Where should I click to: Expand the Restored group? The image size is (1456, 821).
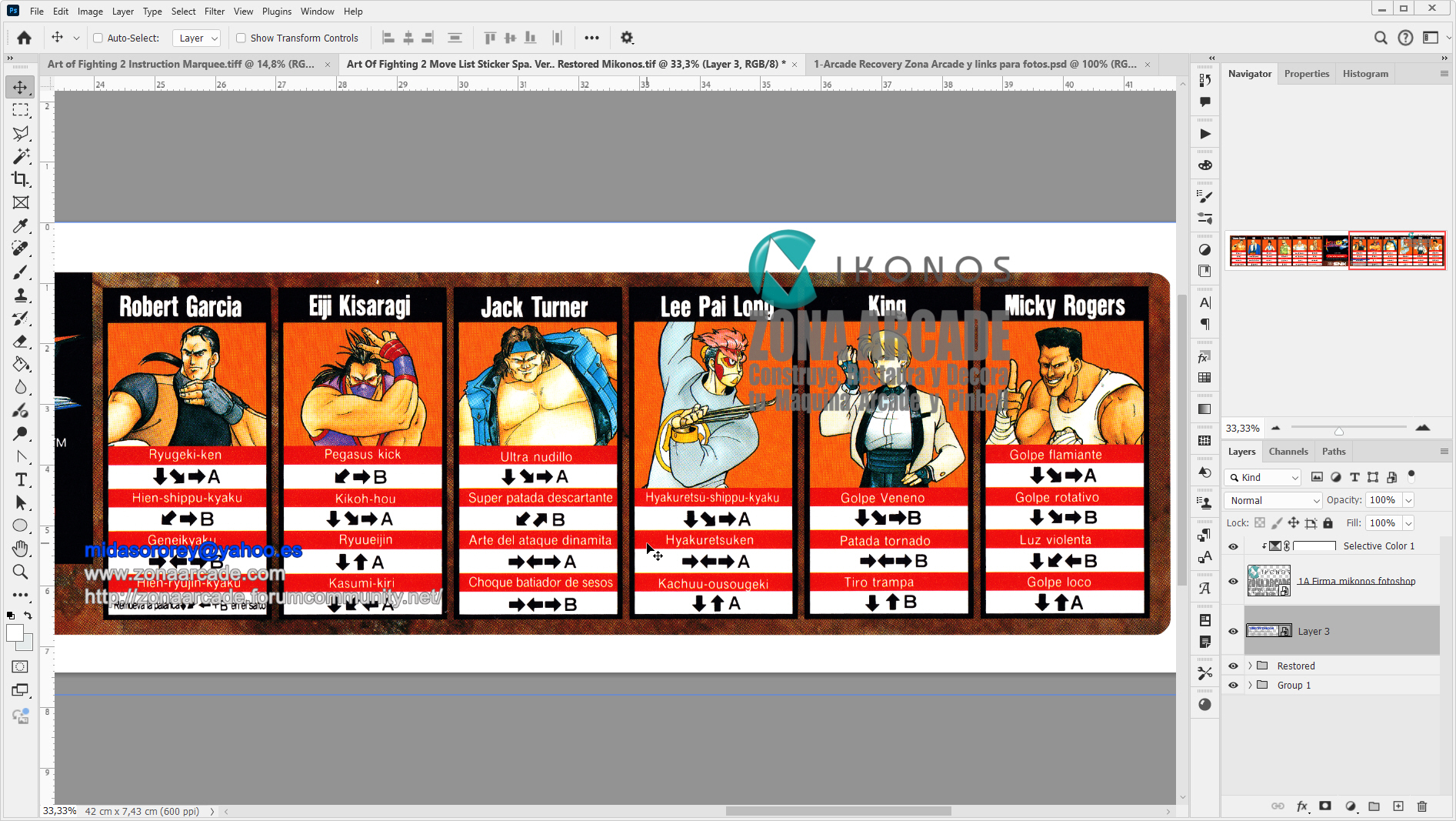point(1250,666)
